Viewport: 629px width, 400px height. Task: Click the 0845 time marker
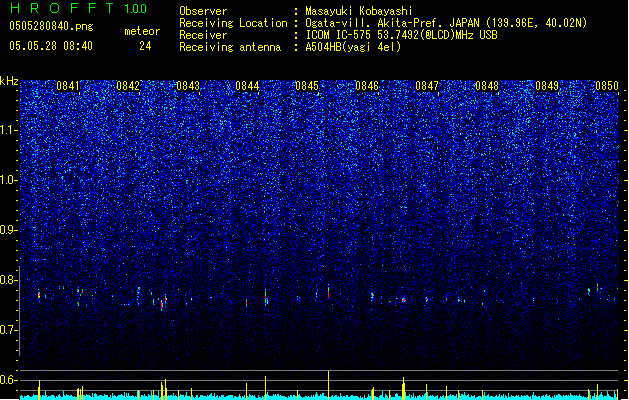[x=307, y=86]
